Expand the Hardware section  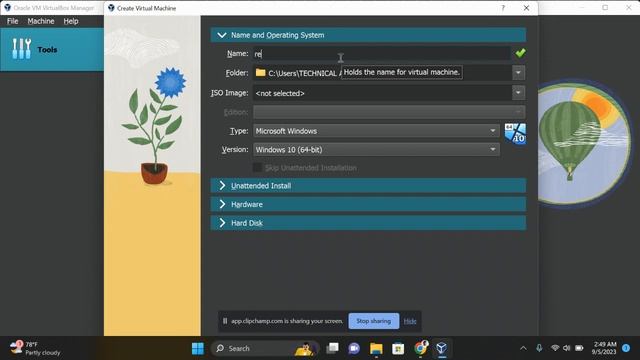pyautogui.click(x=368, y=204)
